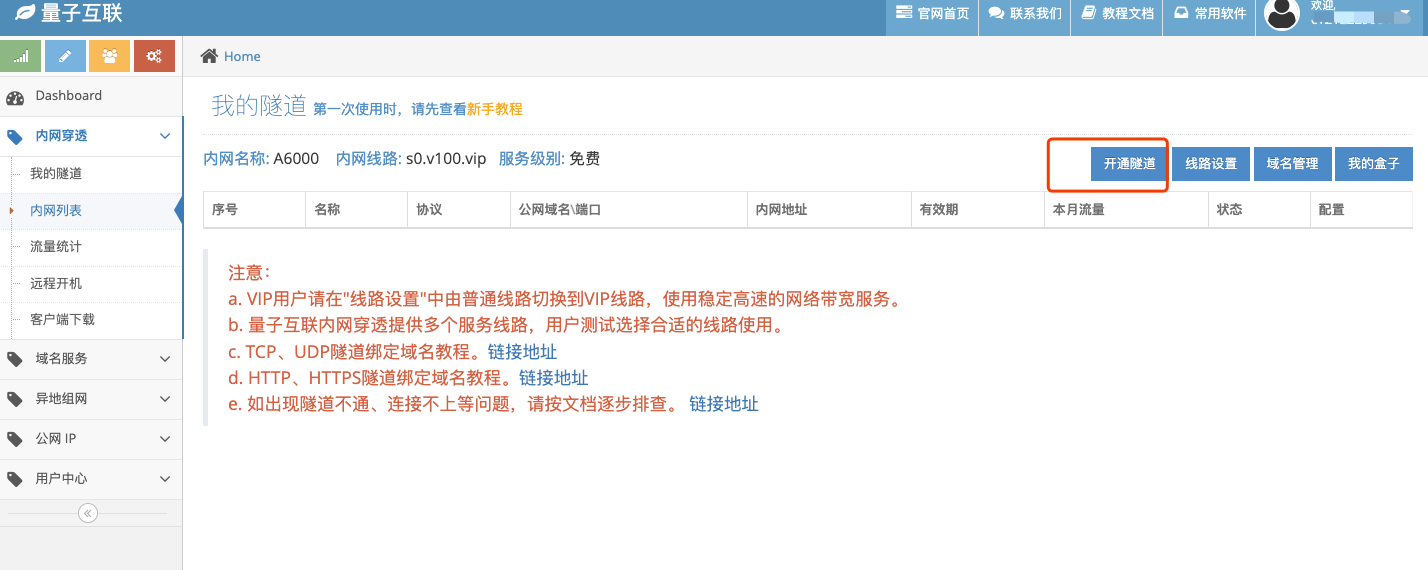Click the 服务级别 免费 text

(549, 159)
